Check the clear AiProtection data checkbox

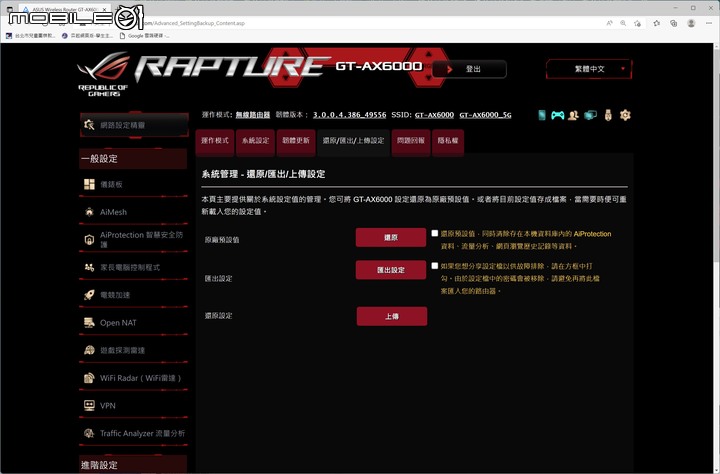coord(435,233)
